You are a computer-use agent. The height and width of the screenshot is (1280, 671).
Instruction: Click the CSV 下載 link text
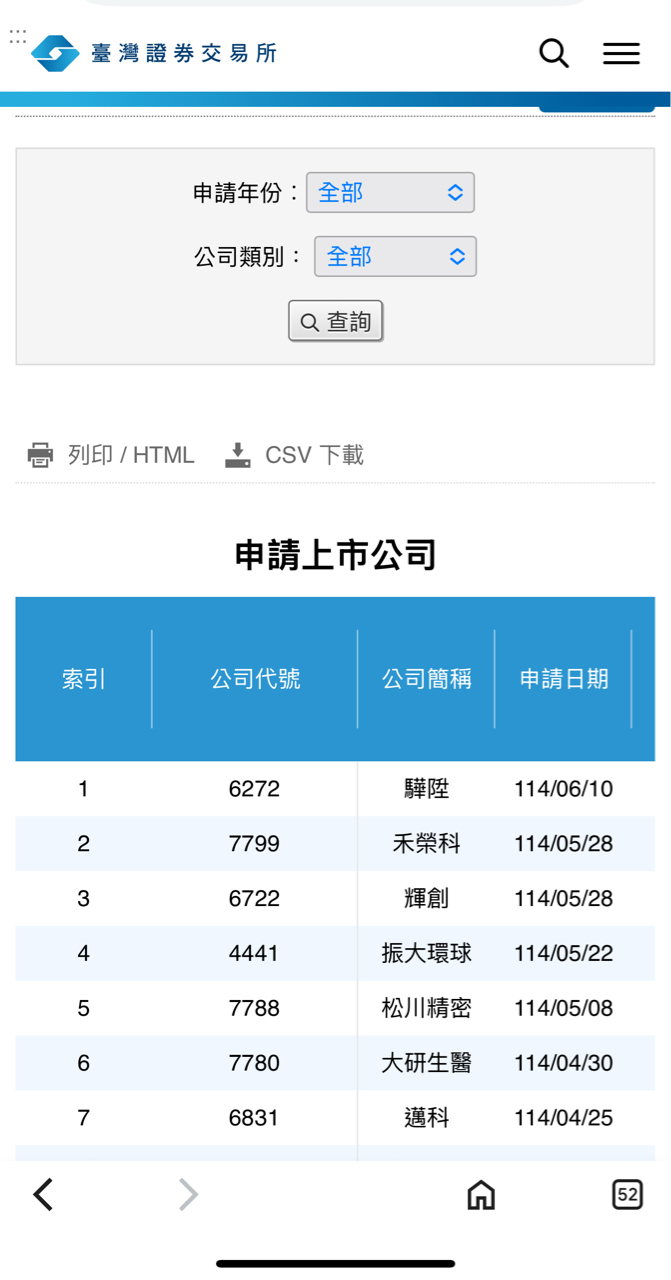tap(314, 456)
